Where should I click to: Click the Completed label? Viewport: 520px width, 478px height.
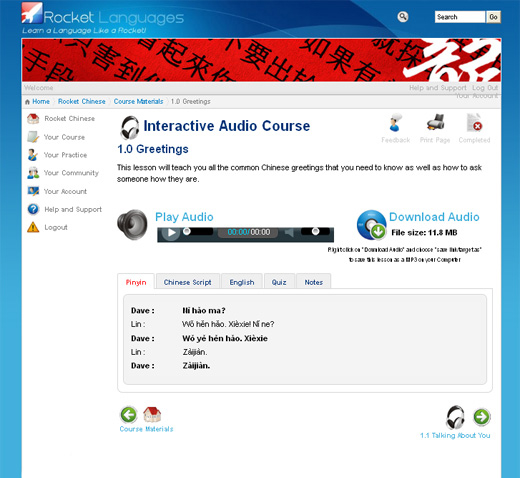[x=474, y=140]
